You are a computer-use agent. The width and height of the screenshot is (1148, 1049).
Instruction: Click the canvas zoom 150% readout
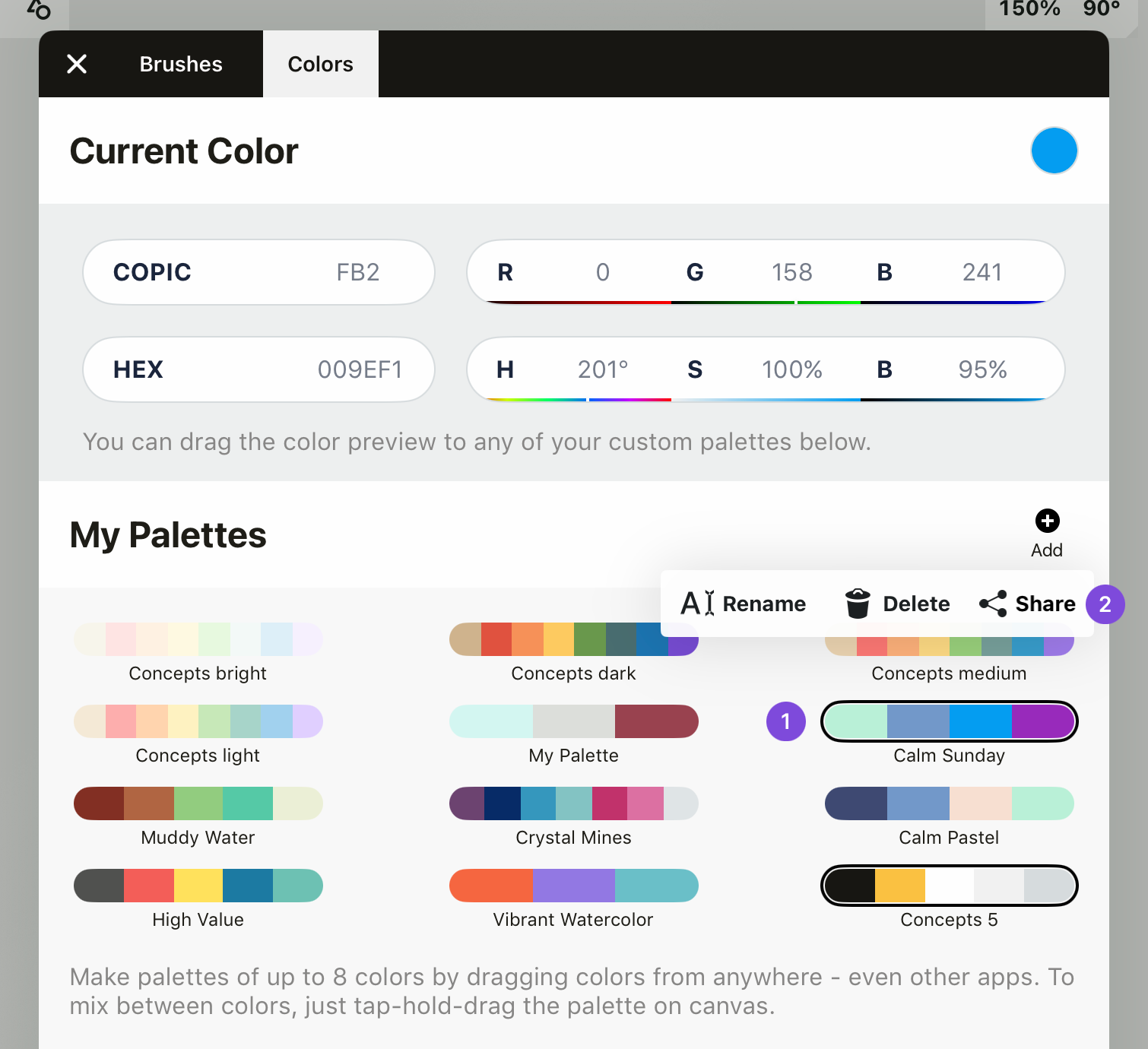tap(1029, 9)
